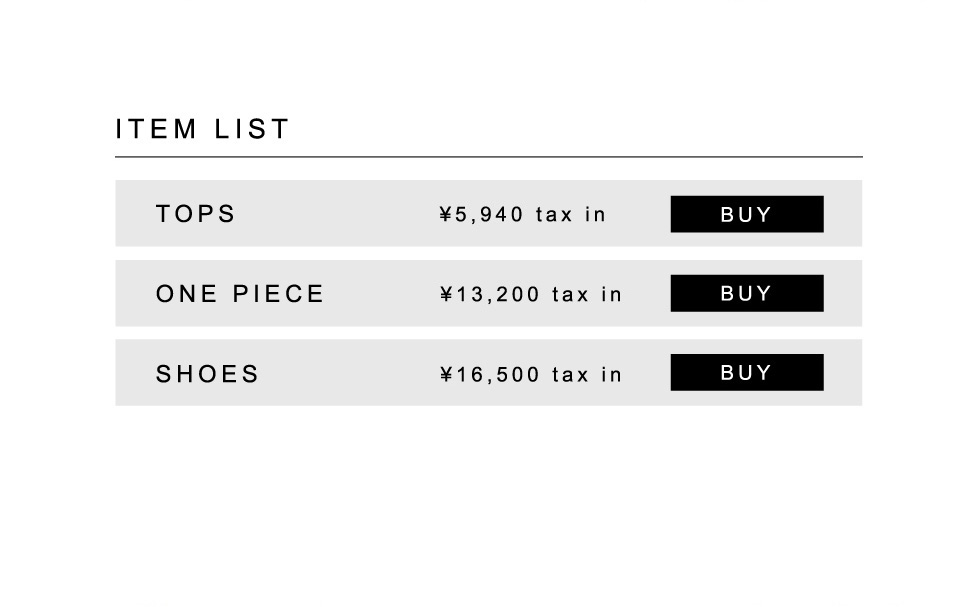Click "tax in" beside the ¥5,940 price
Screen dimensions: 980x607
(x=571, y=215)
